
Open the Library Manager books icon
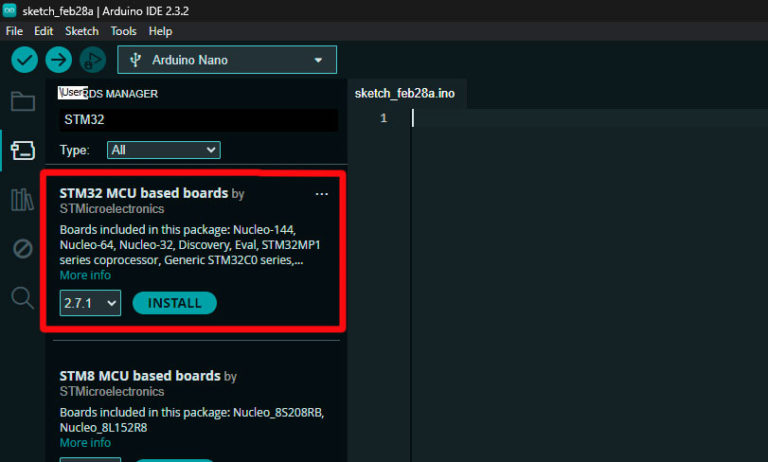[22, 200]
